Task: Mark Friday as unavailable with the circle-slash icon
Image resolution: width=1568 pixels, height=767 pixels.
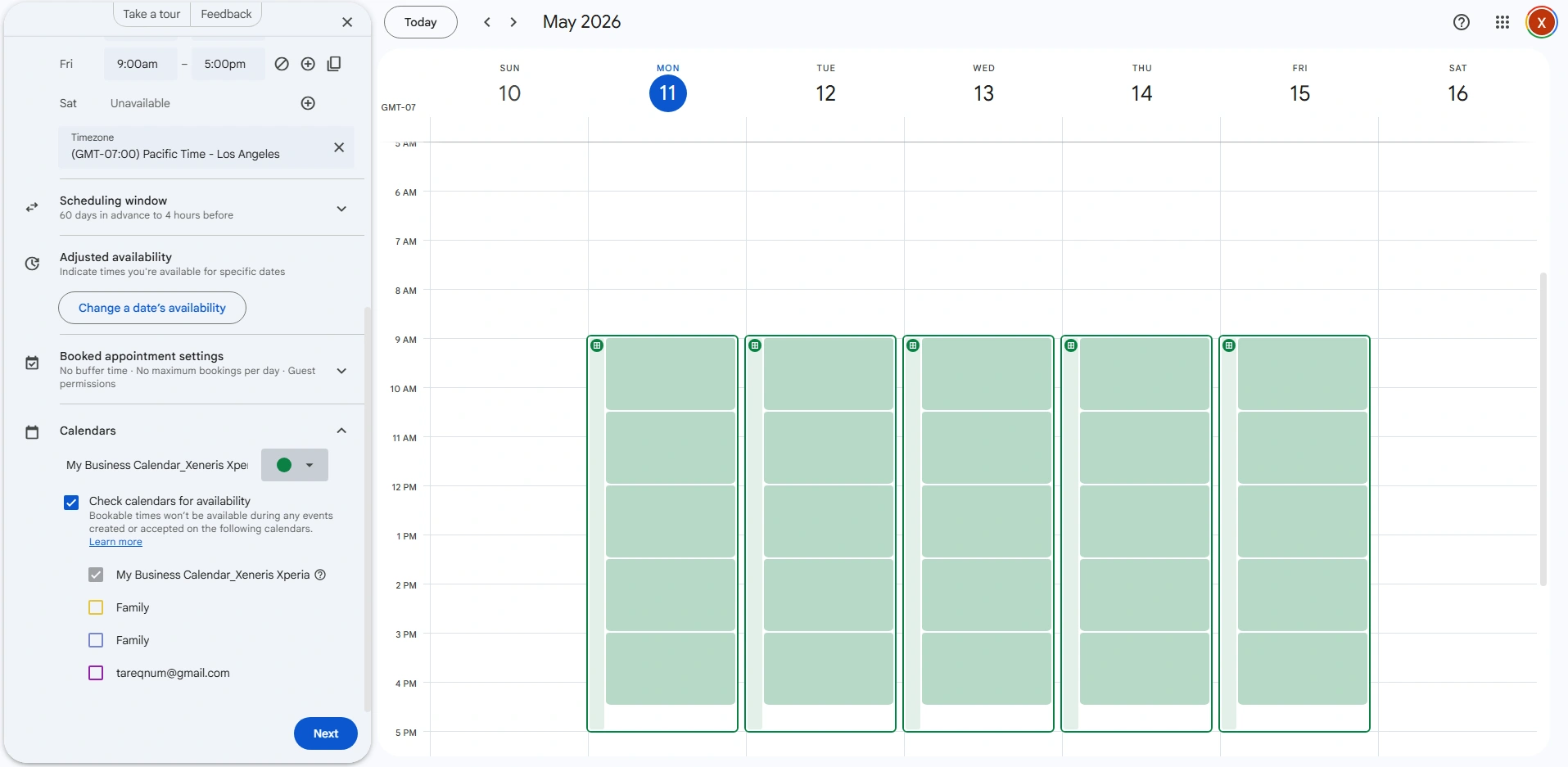Action: tap(282, 64)
